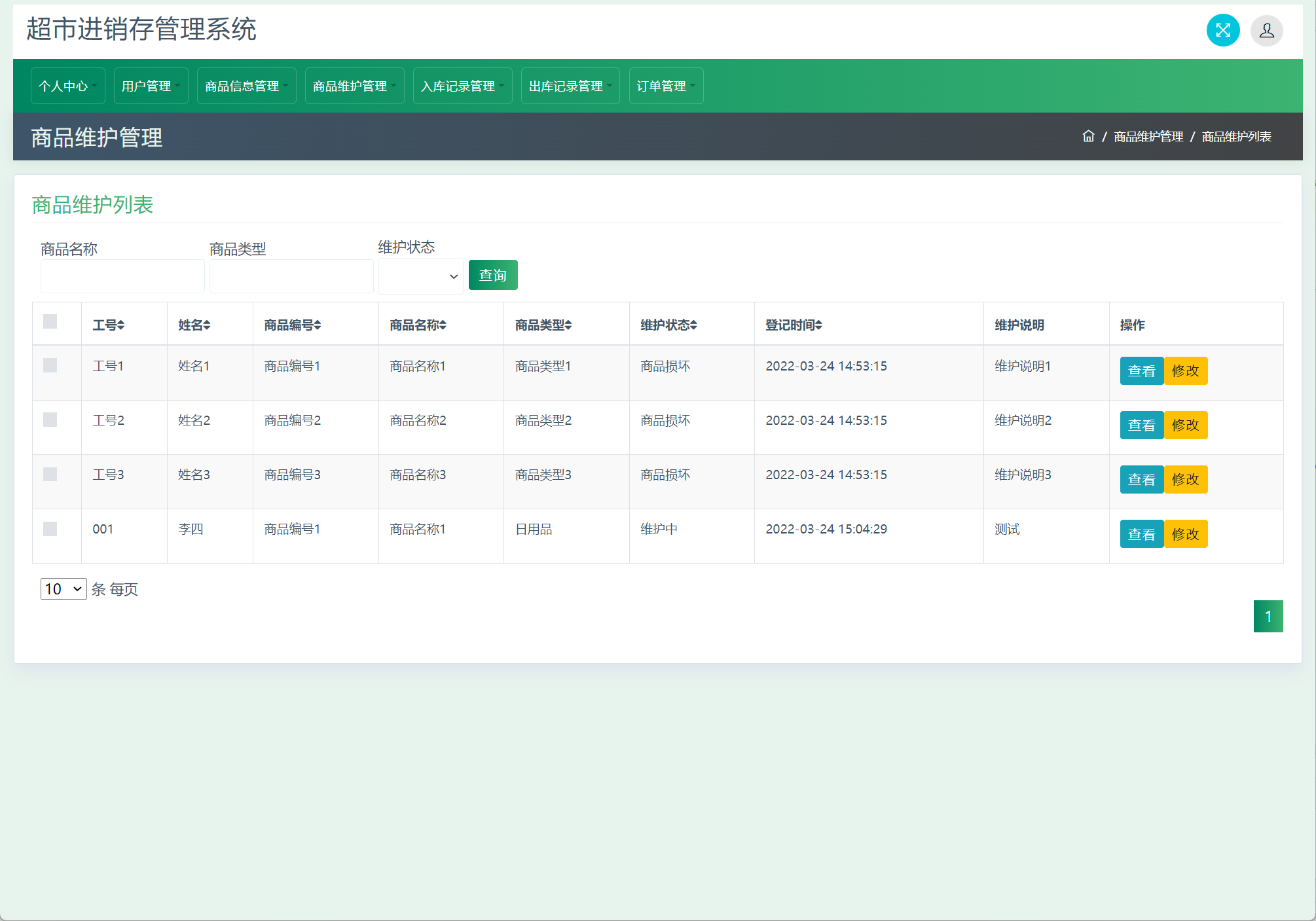Click the fullscreen toggle icon

coord(1222,30)
